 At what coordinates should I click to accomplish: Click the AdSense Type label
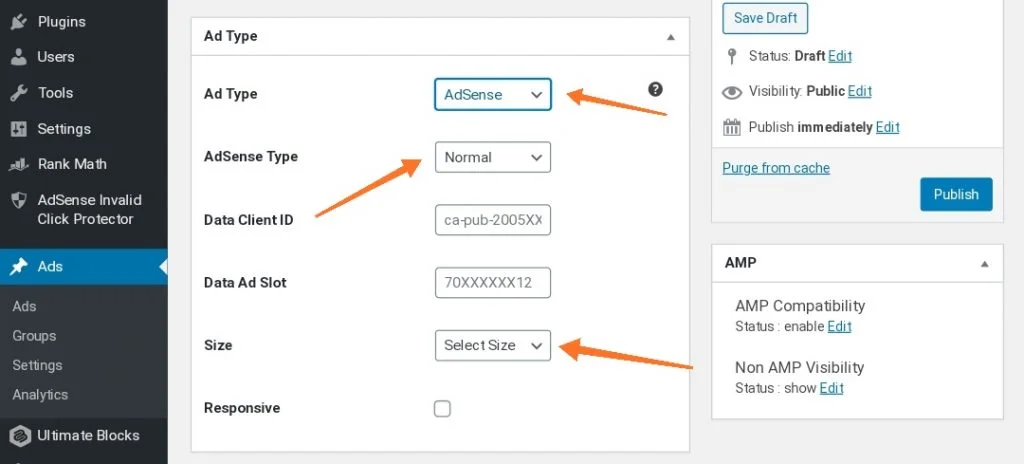coord(251,157)
